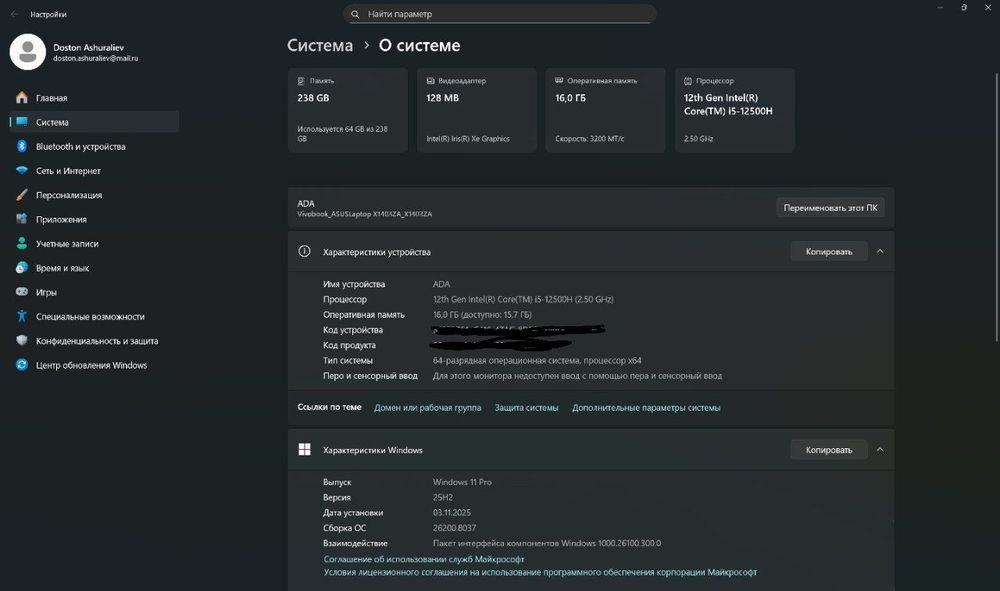The height and width of the screenshot is (591, 1000).
Task: Open Условия лицензионного соглашения link
Action: pos(540,572)
